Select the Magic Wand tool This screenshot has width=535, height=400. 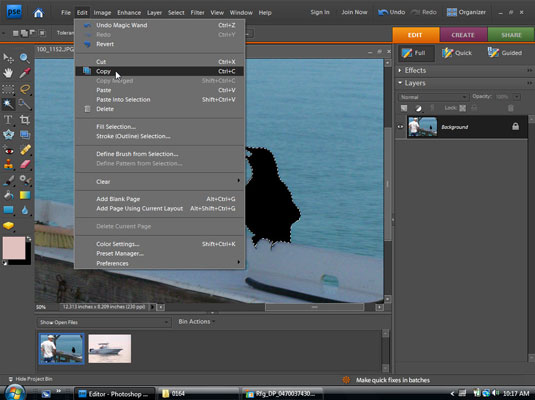pos(8,104)
